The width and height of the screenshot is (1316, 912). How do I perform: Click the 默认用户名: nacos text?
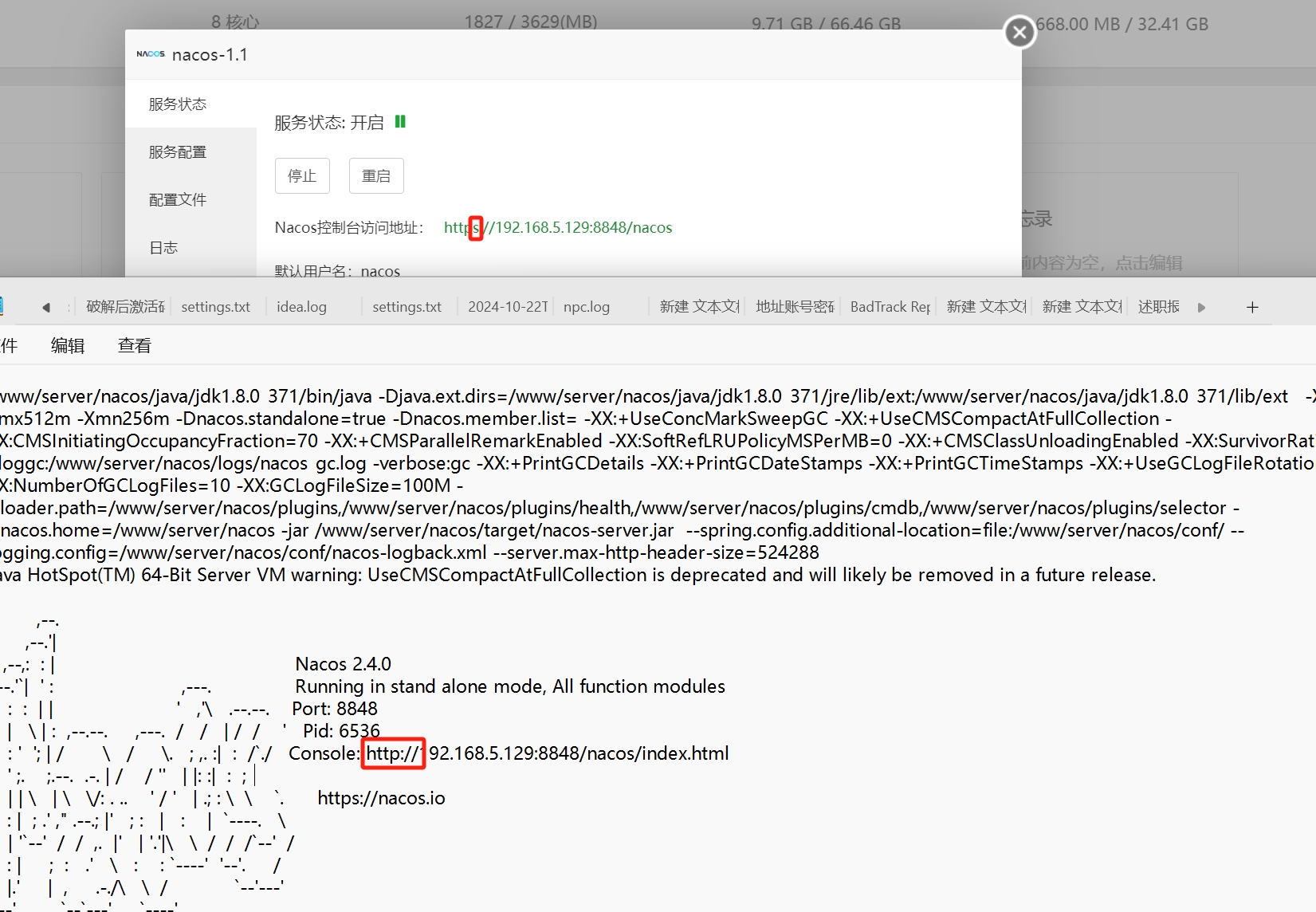click(x=337, y=271)
